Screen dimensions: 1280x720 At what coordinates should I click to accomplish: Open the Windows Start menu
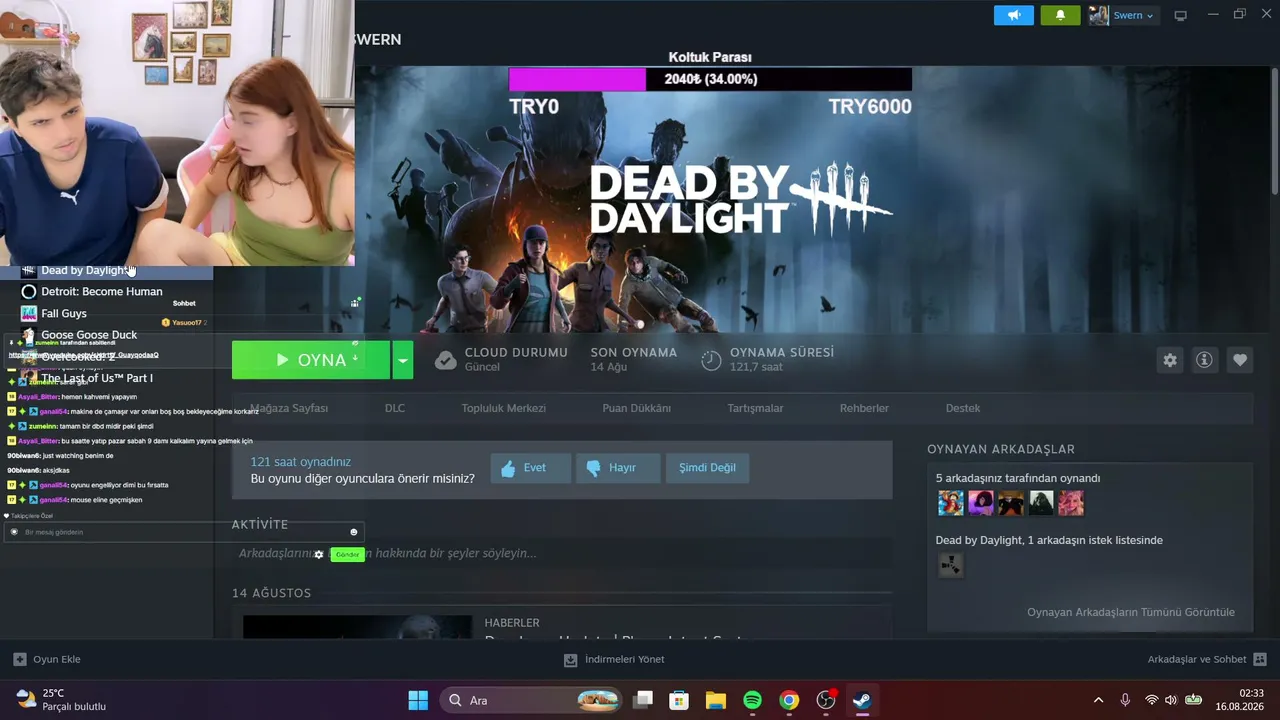pyautogui.click(x=418, y=700)
